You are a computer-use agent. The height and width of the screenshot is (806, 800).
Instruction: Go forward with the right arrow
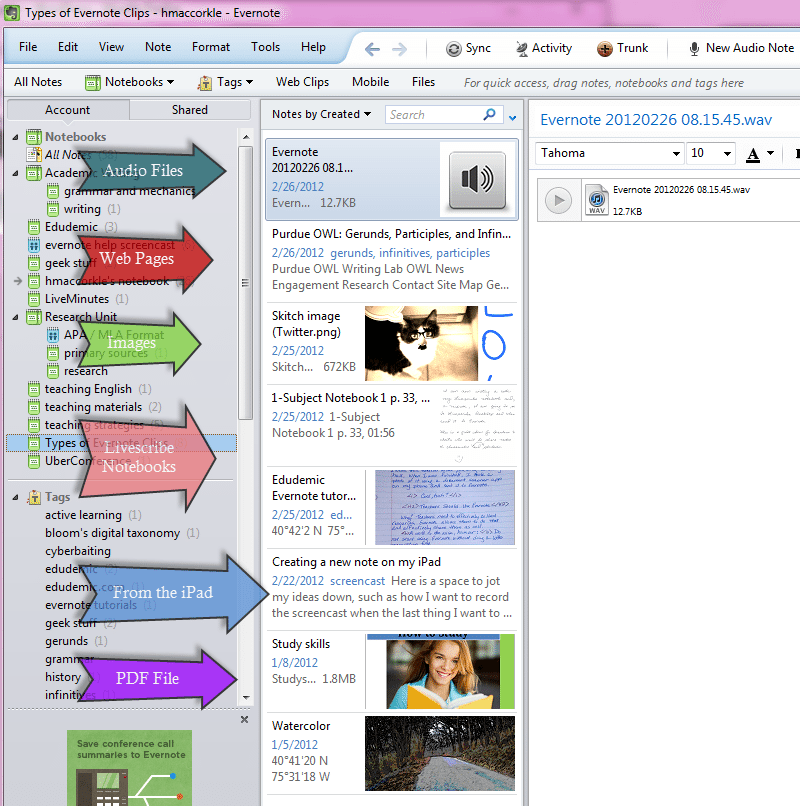[399, 49]
